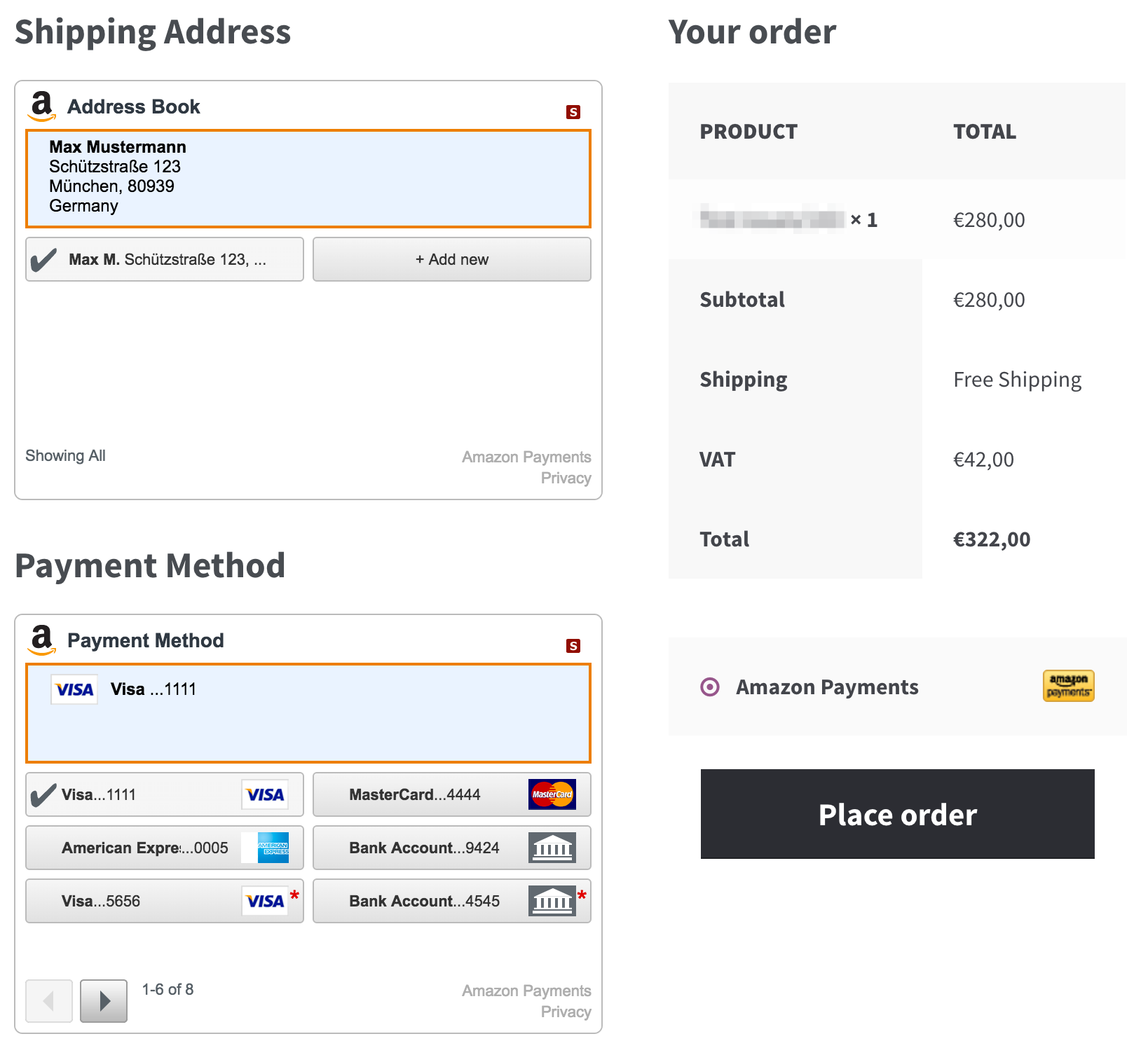Select Bank Account...4545 payment method
This screenshot has width=1148, height=1048.
point(451,901)
